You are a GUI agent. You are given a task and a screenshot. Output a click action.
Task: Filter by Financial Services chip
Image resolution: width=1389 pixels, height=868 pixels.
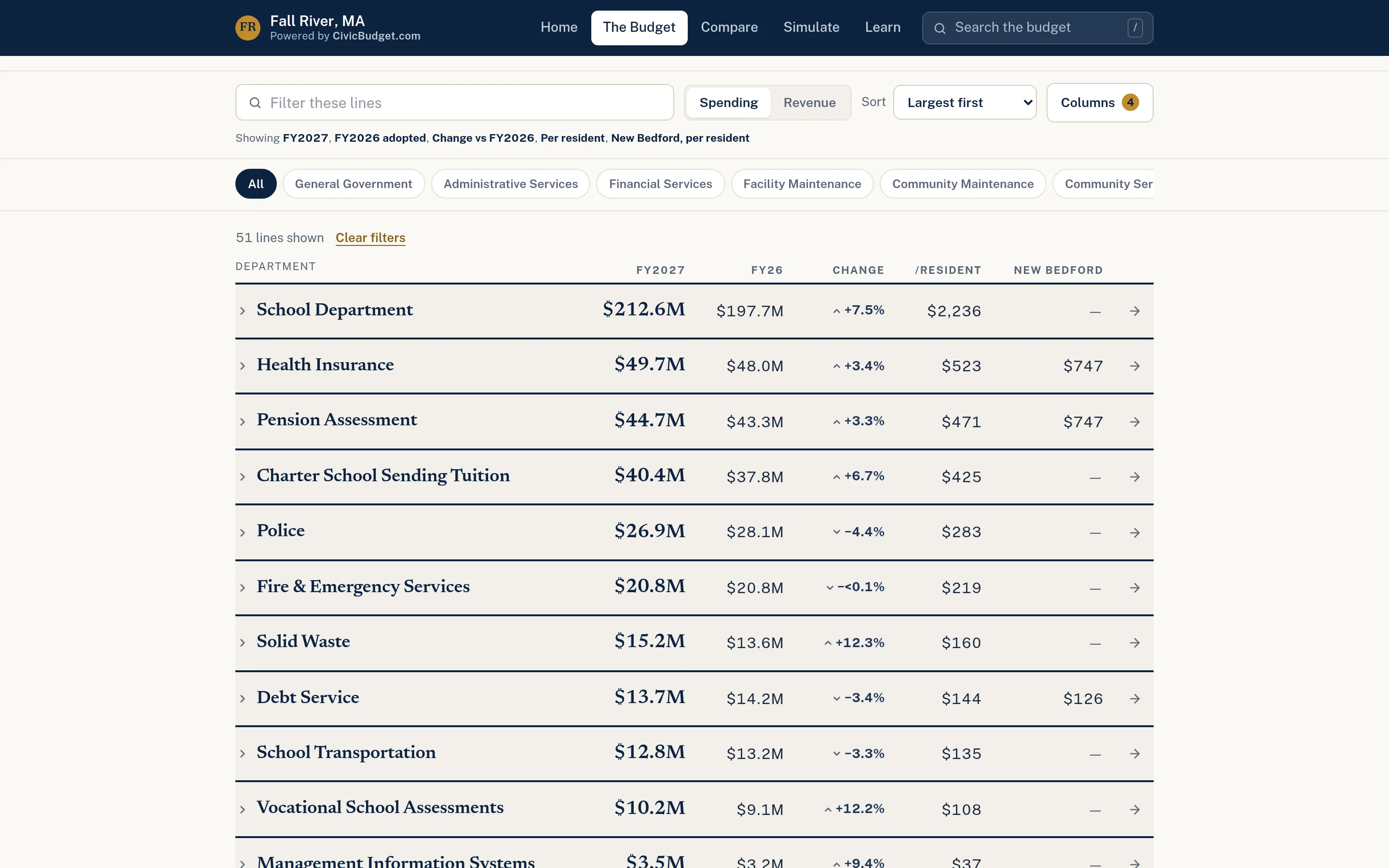coord(661,184)
